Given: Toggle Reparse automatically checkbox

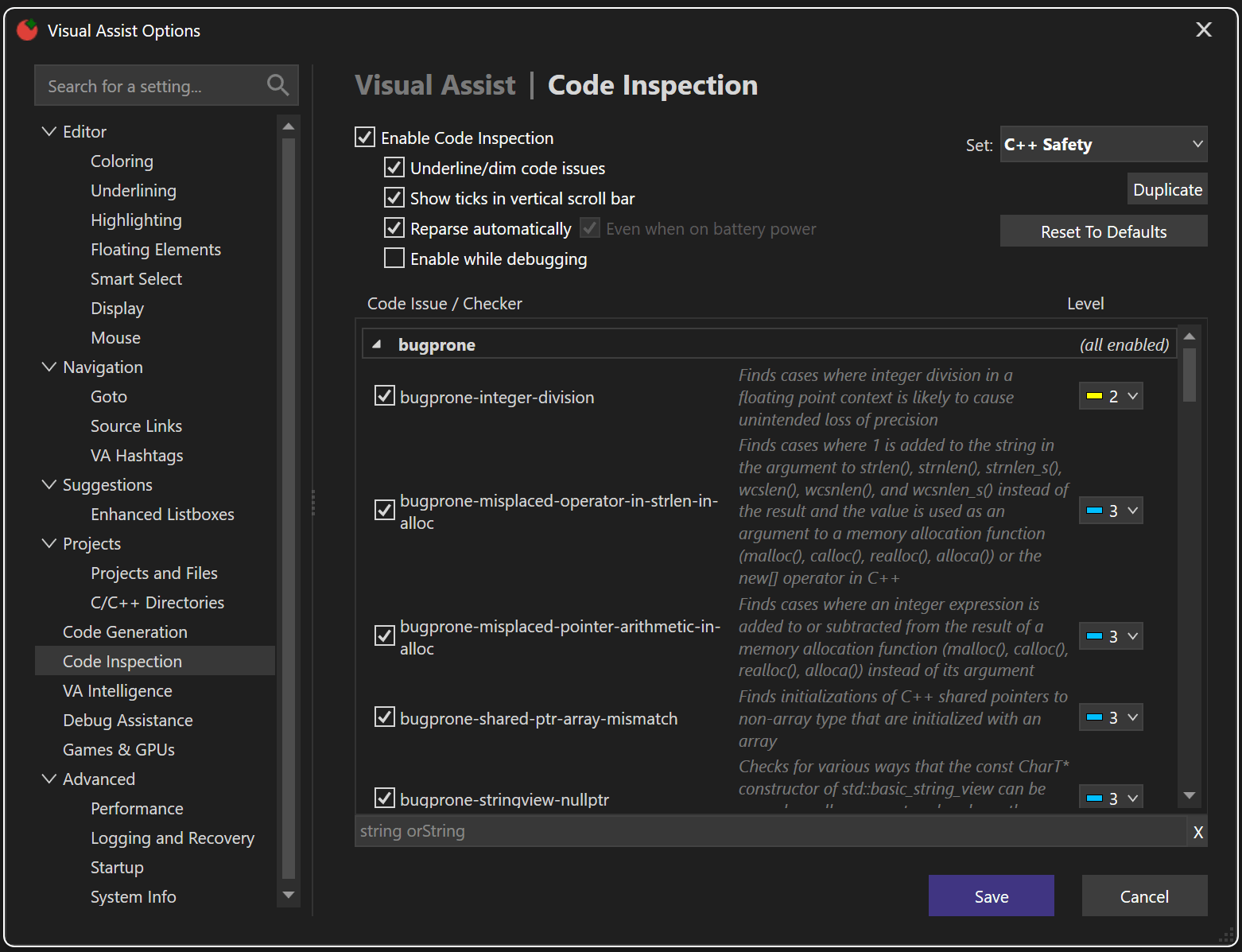Looking at the screenshot, I should tap(394, 227).
